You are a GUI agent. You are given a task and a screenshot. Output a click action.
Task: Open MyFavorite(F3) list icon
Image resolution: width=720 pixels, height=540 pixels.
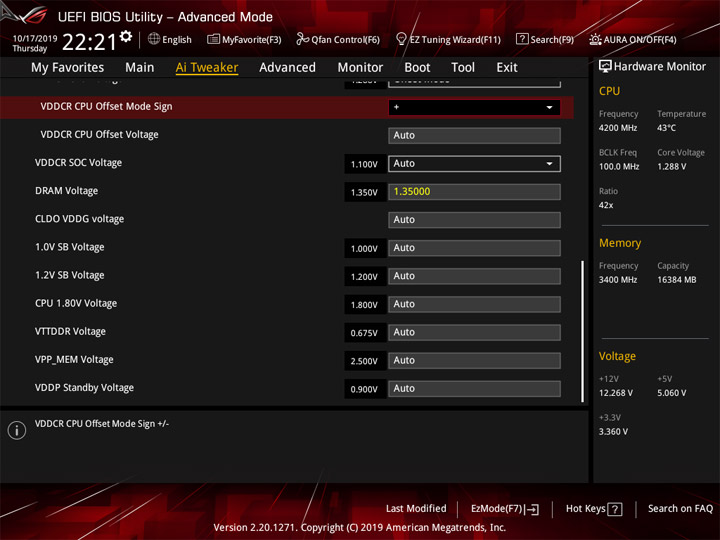click(213, 39)
